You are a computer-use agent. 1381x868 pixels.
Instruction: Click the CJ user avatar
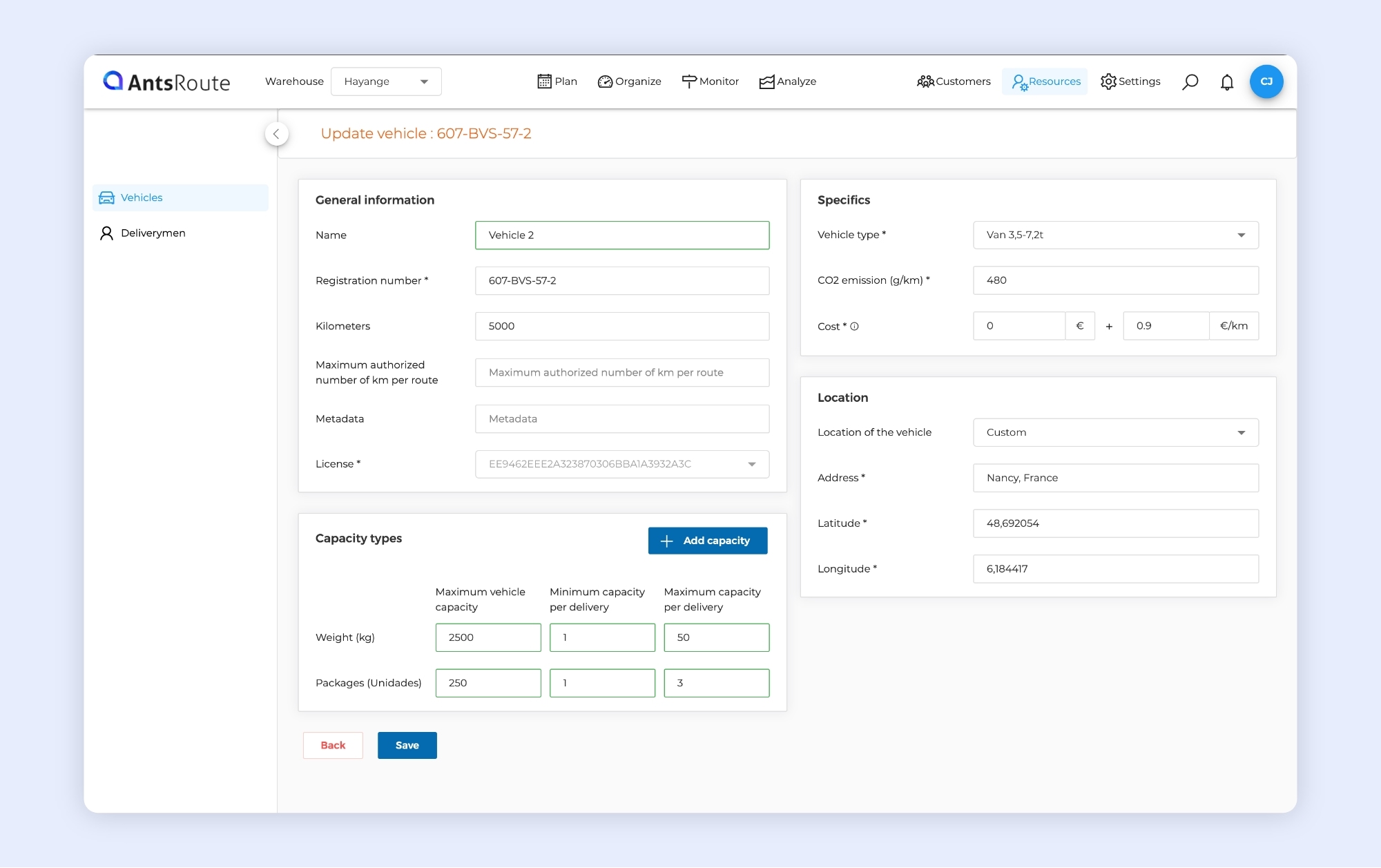[x=1266, y=81]
